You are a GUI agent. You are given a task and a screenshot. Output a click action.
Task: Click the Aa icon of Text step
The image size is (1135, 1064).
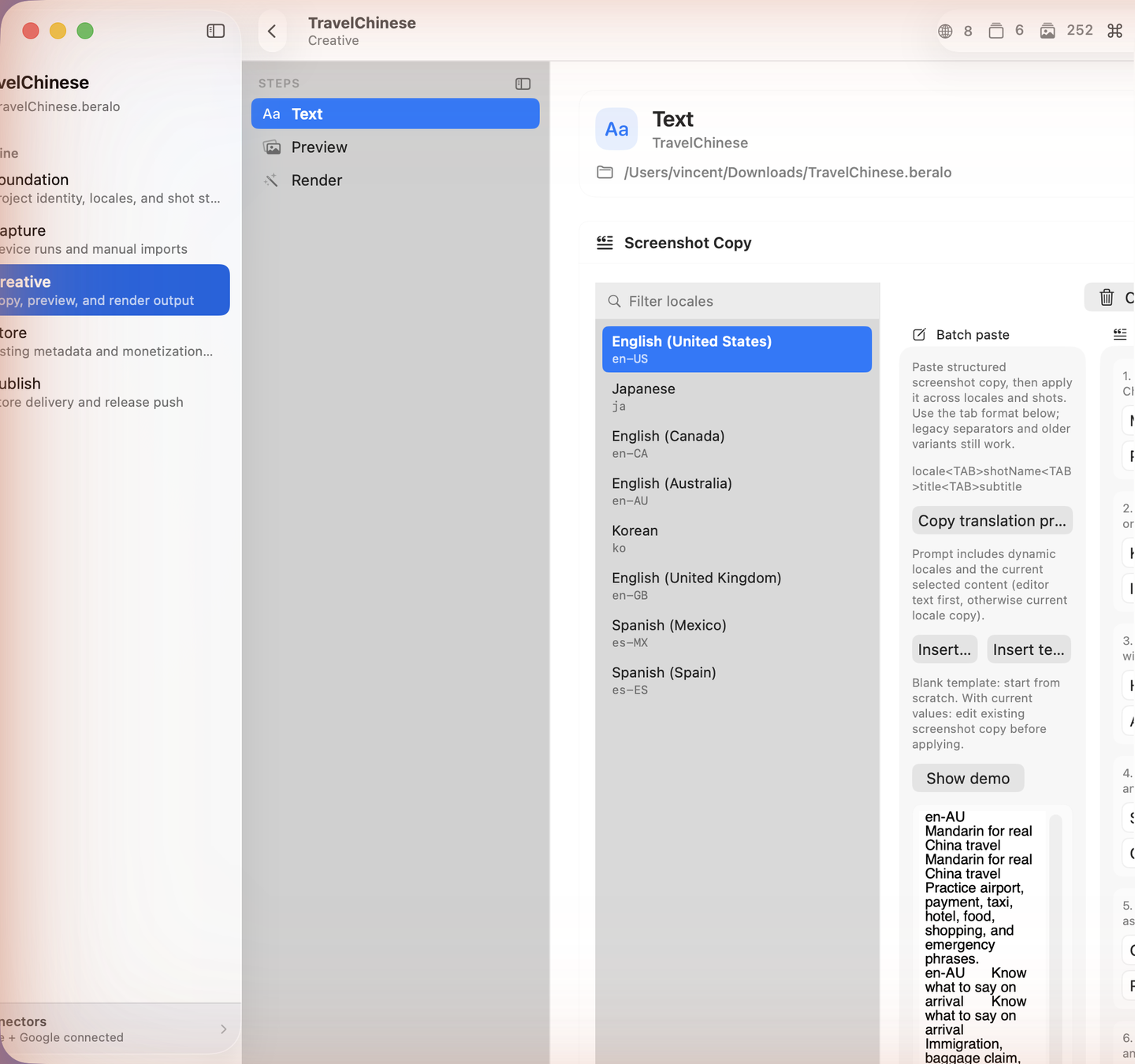point(271,114)
